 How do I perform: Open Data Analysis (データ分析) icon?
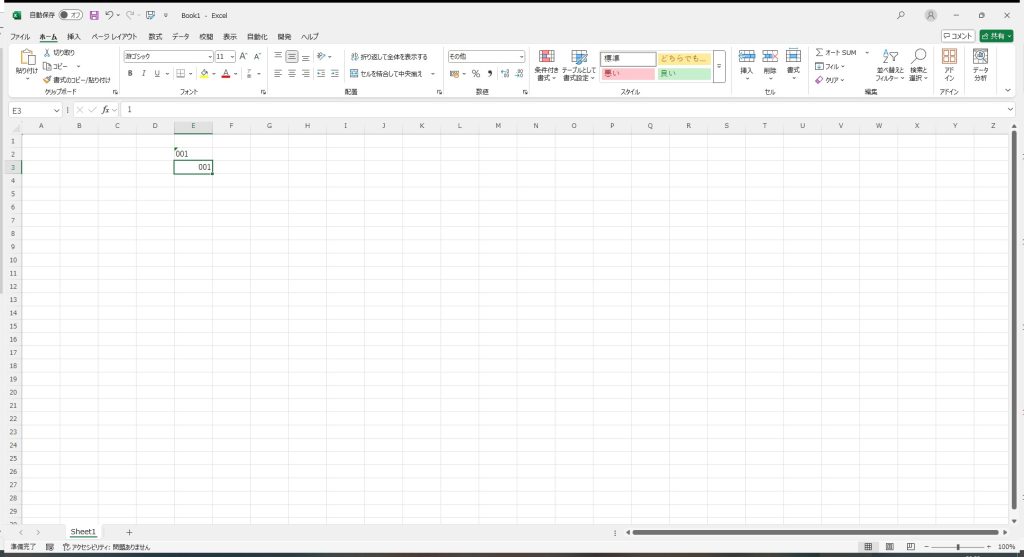click(x=980, y=65)
